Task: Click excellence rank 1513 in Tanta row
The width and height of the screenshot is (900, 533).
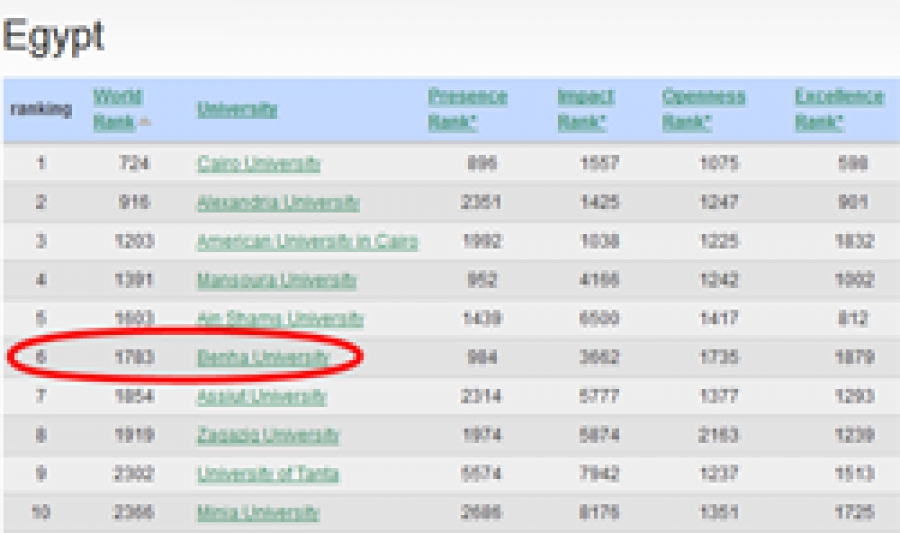Action: click(x=855, y=474)
